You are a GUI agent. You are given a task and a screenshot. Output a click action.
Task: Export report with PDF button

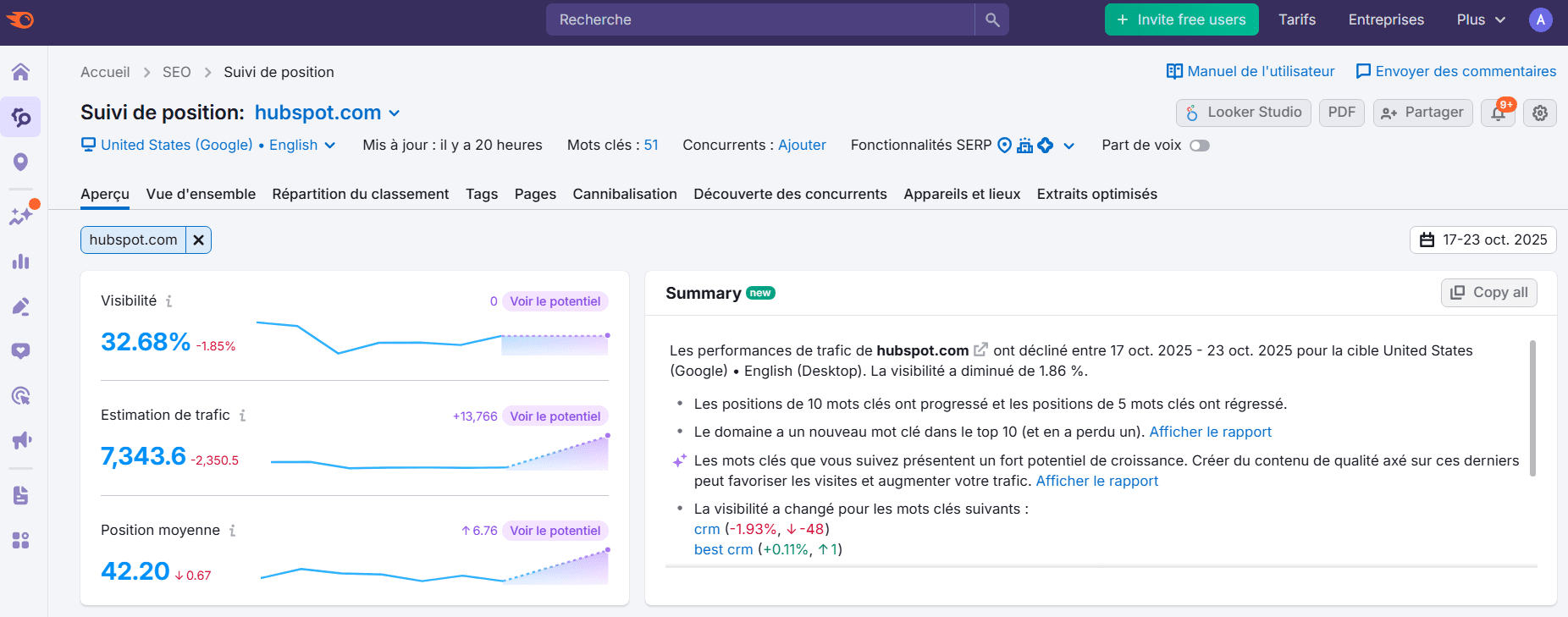pyautogui.click(x=1341, y=113)
